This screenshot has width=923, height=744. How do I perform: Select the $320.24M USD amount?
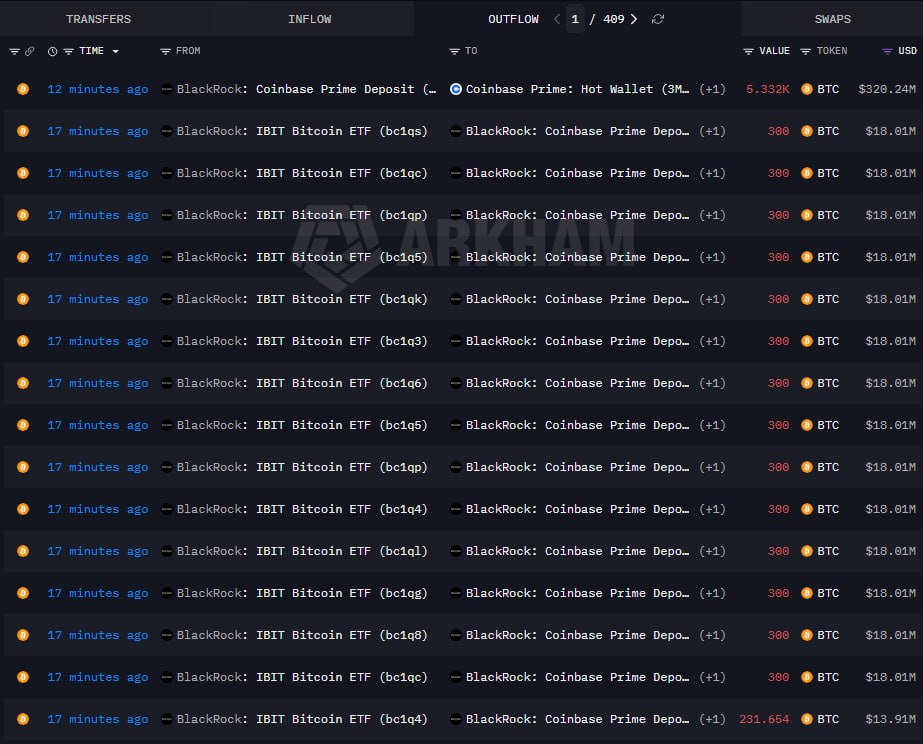(887, 89)
